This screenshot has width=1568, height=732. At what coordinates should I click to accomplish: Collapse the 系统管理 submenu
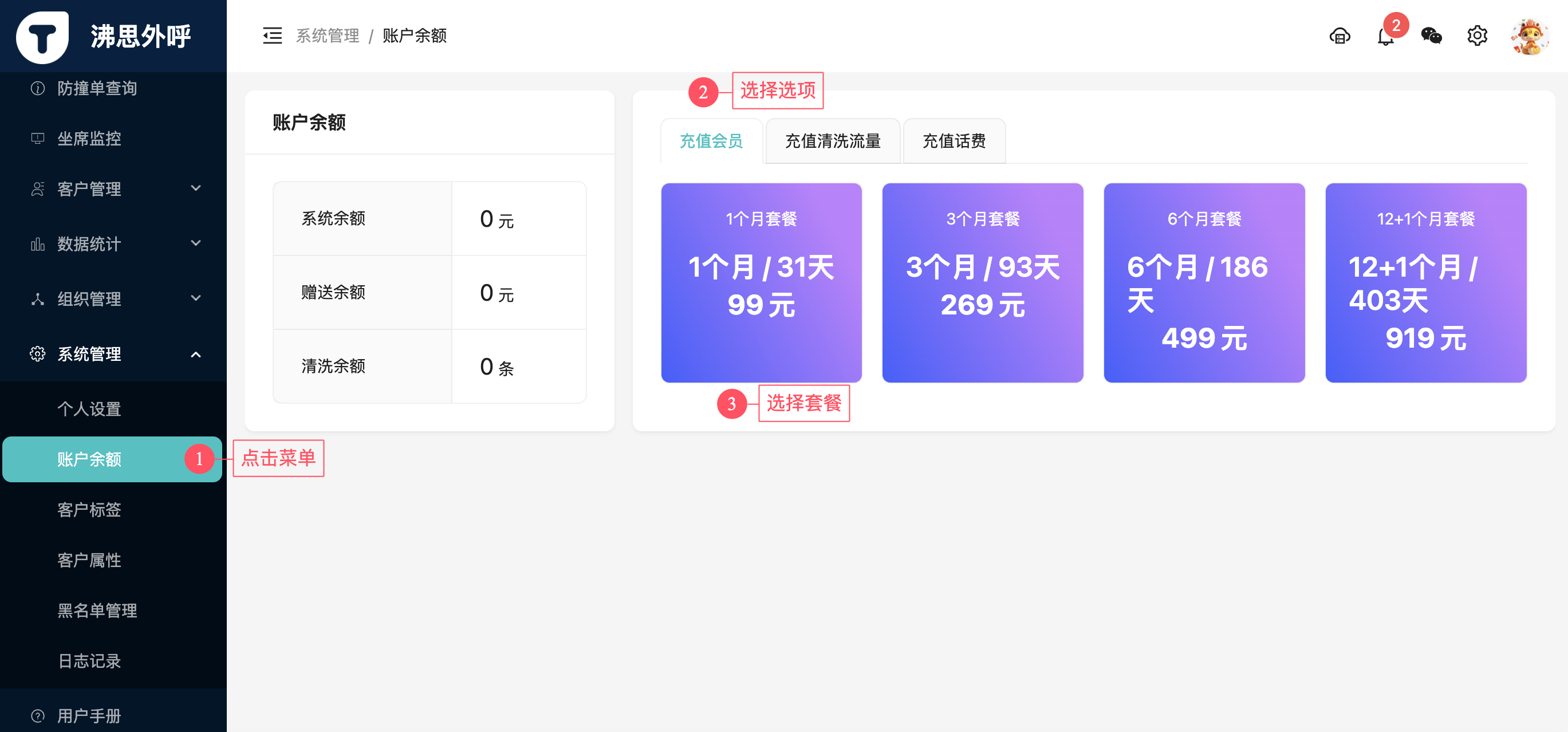click(113, 354)
